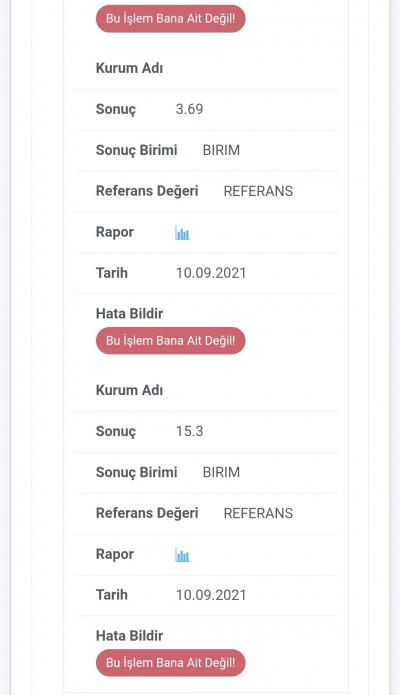This screenshot has height=695, width=400.
Task: Select BIRIM unit text in the 15.3 record
Action: pyautogui.click(x=221, y=472)
